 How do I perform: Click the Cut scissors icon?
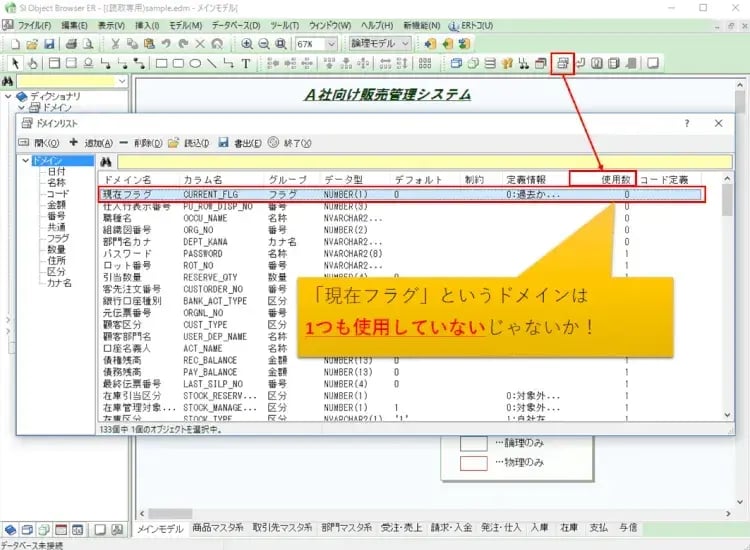pos(116,44)
